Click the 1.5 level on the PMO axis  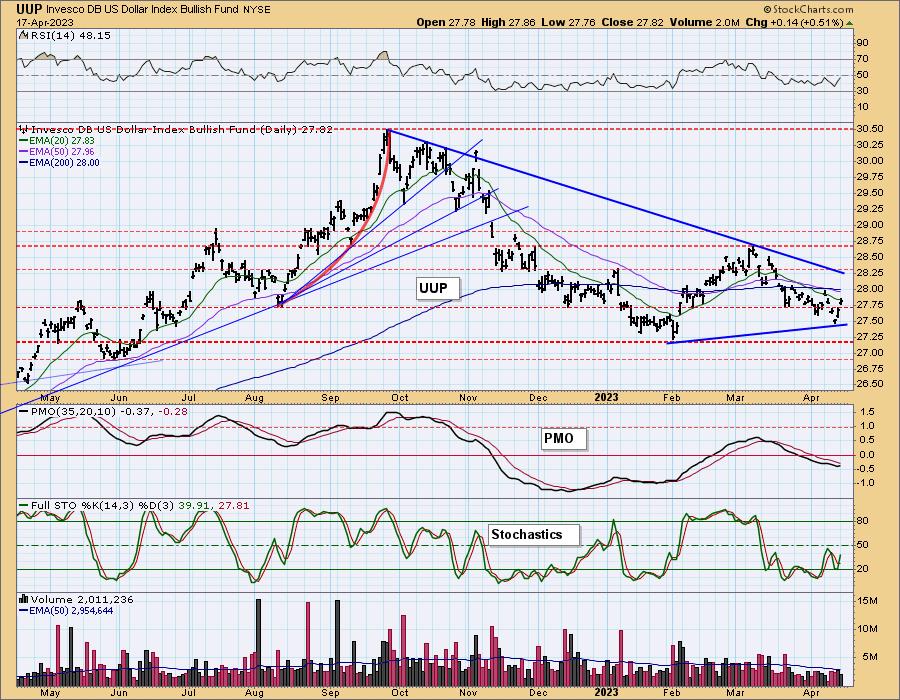tap(867, 412)
